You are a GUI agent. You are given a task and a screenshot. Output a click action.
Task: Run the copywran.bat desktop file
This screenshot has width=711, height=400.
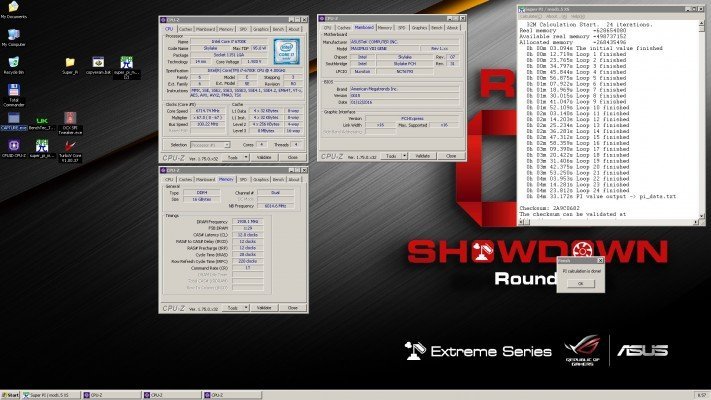[98, 65]
